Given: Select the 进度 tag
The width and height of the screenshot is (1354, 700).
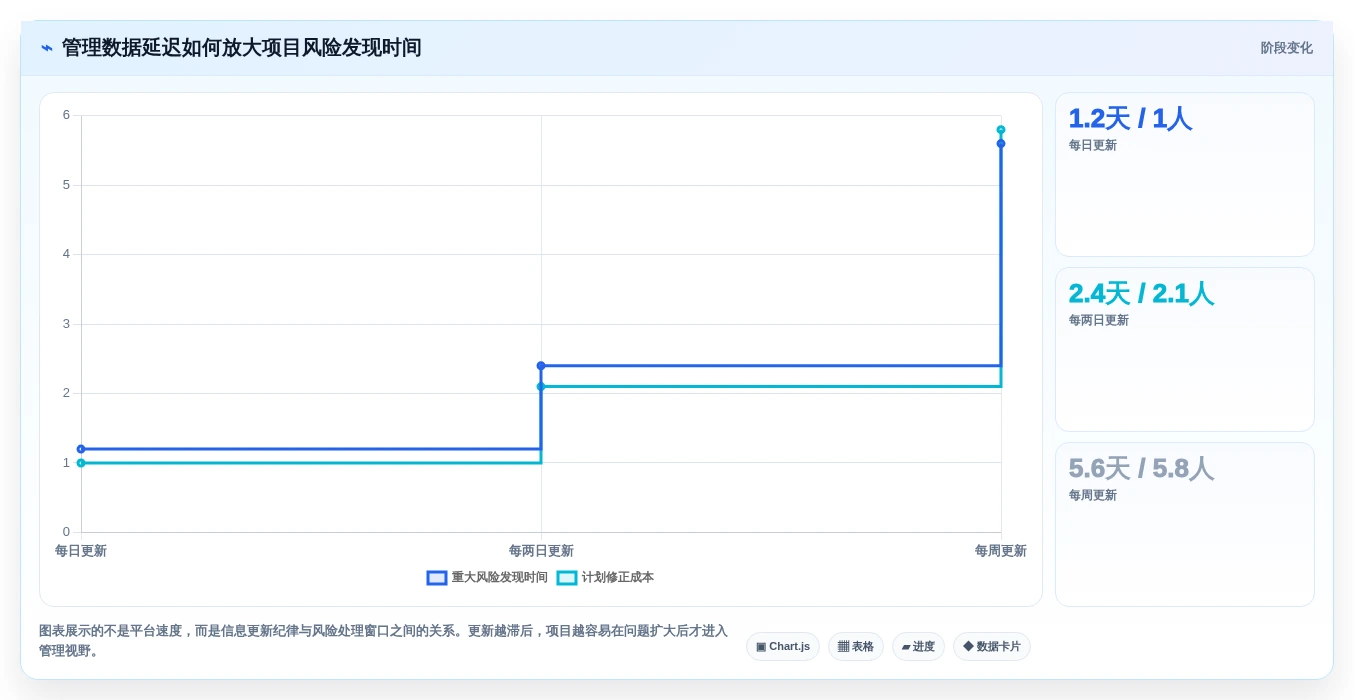Looking at the screenshot, I should pyautogui.click(x=918, y=647).
